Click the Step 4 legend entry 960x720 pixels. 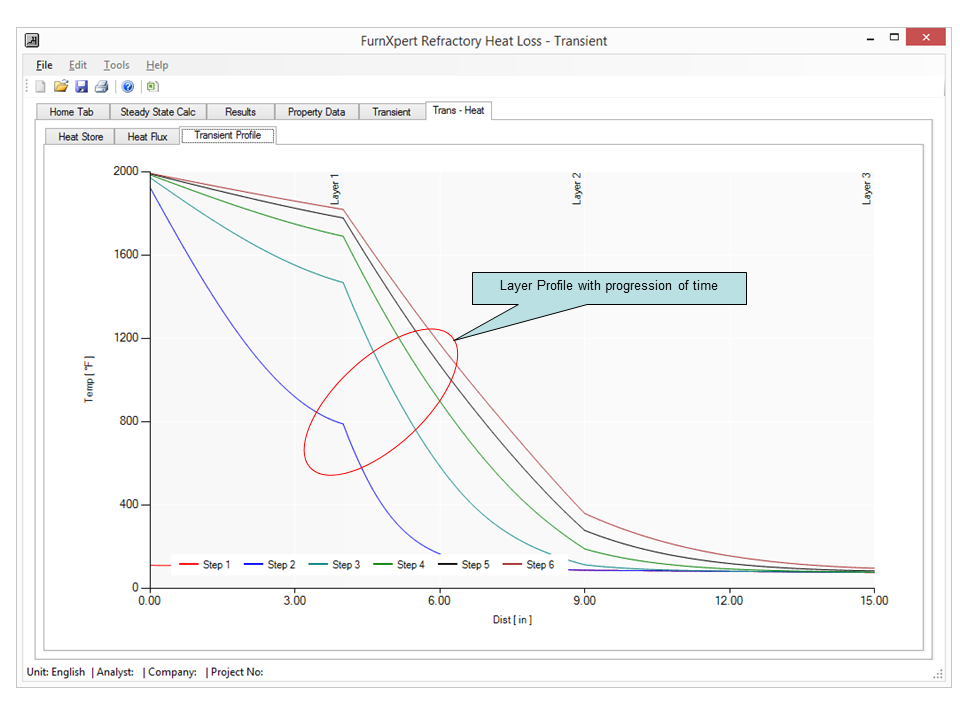click(x=399, y=564)
